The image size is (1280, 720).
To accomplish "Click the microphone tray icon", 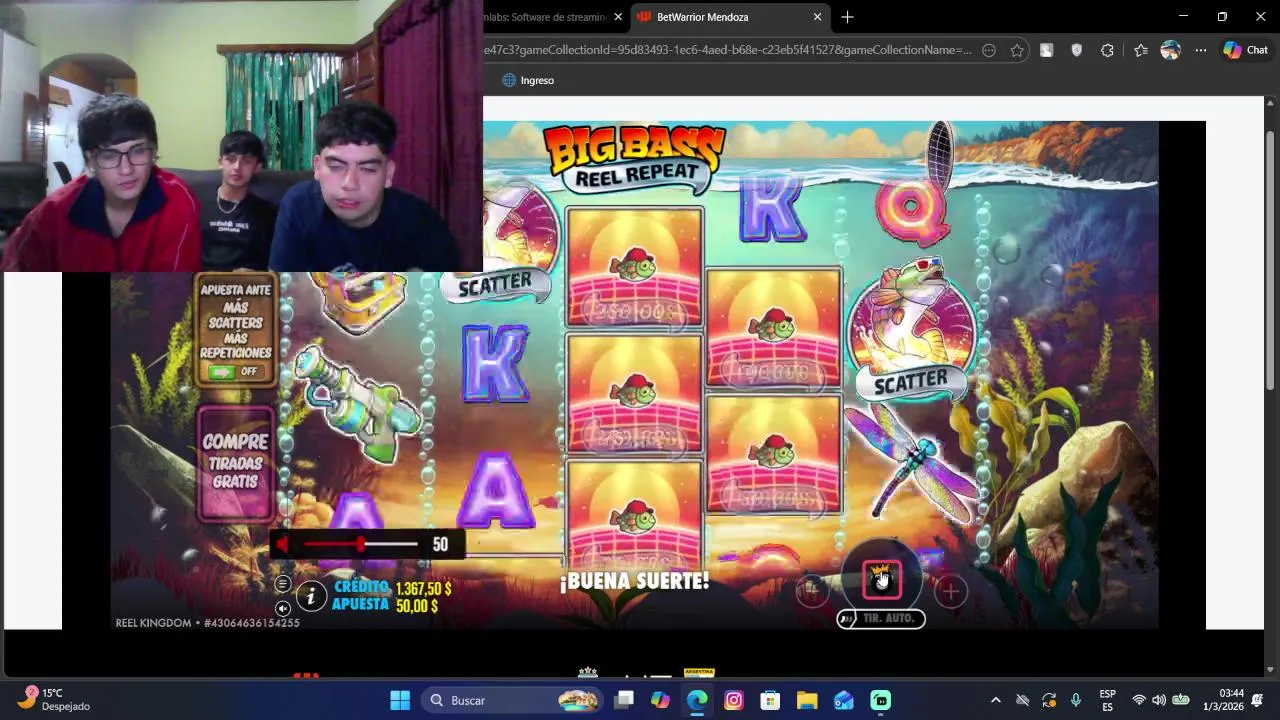I will tap(1076, 700).
